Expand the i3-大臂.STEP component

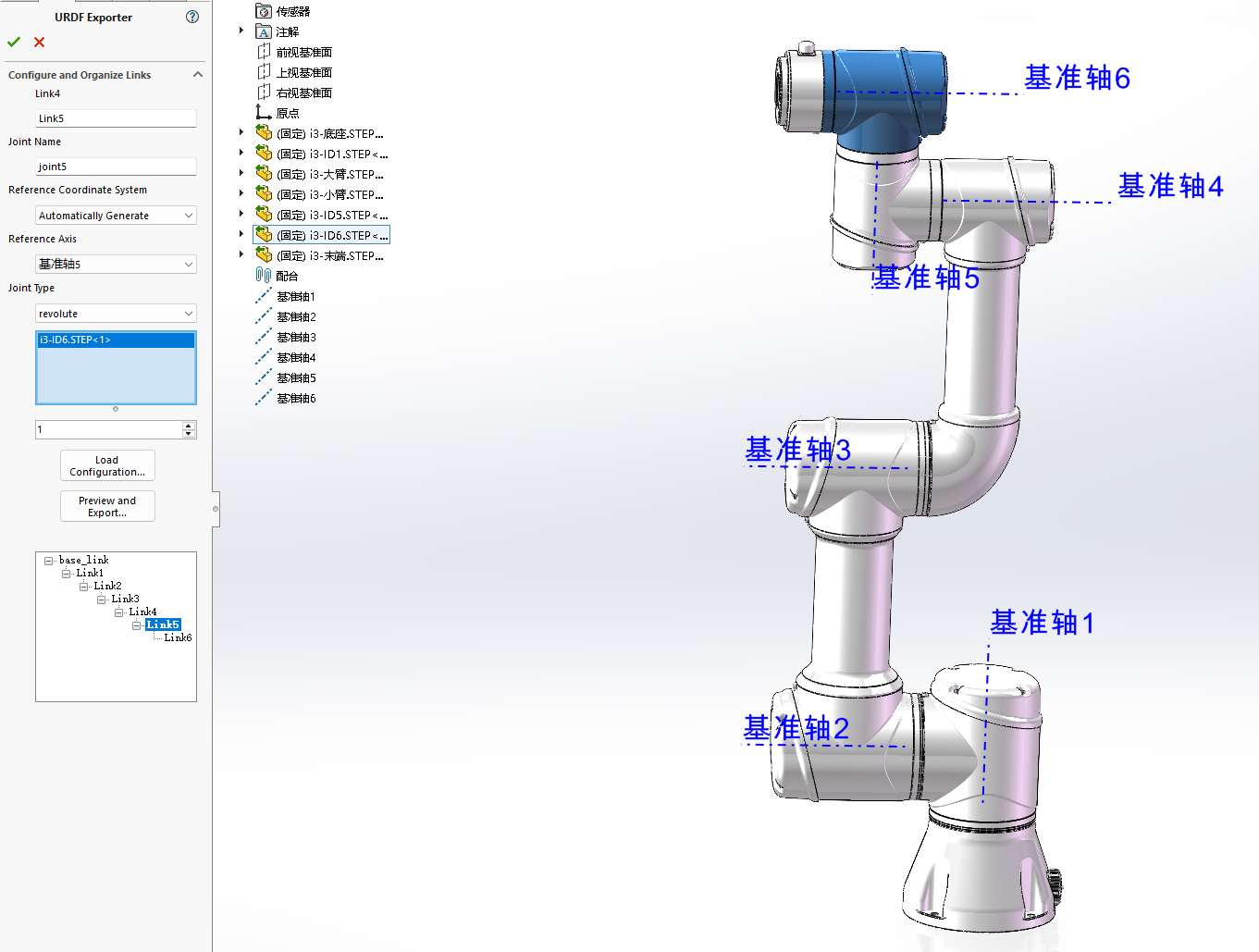click(241, 173)
